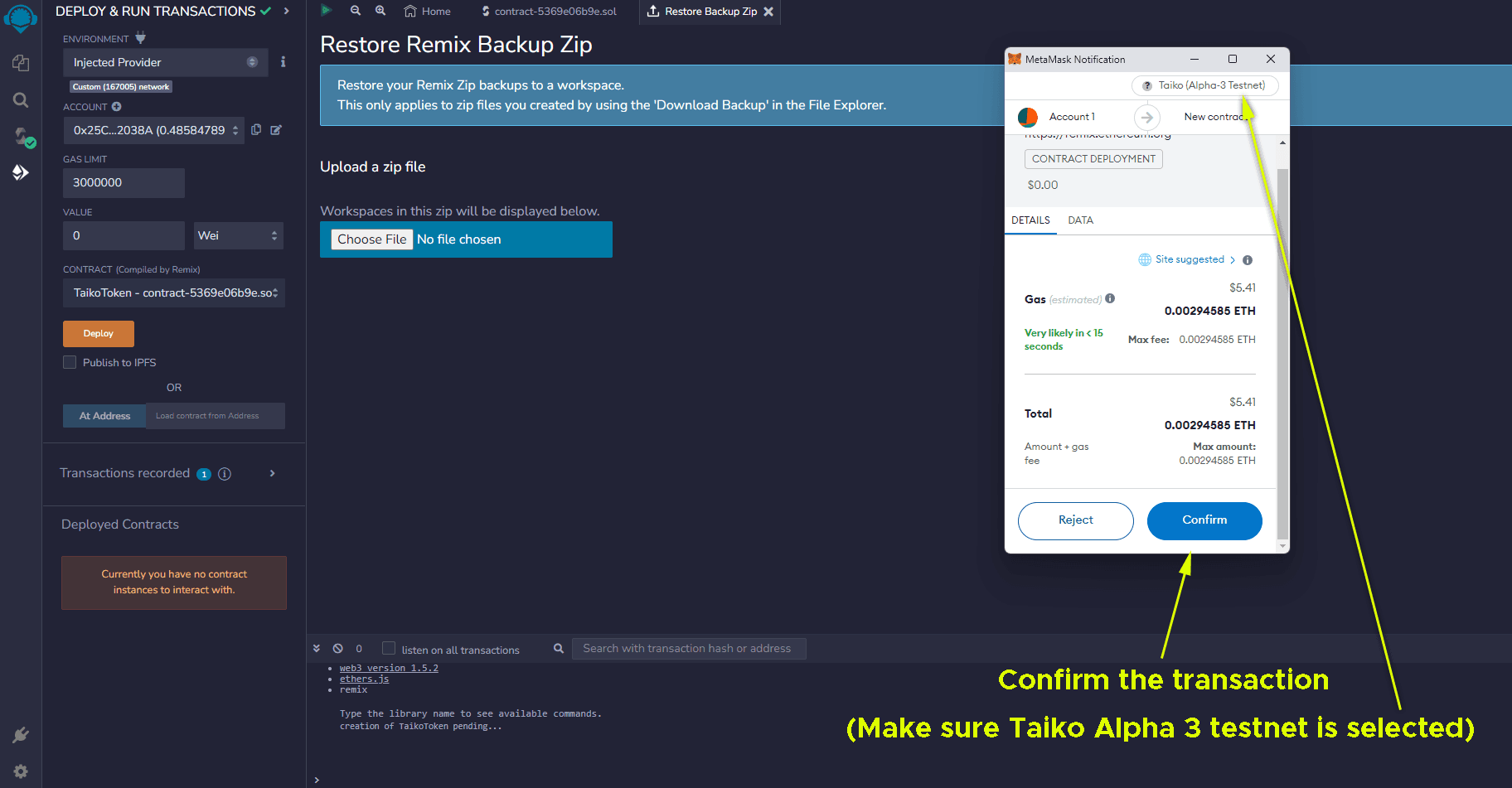The height and width of the screenshot is (788, 1512).
Task: Copy the account address to clipboard
Action: pyautogui.click(x=256, y=129)
